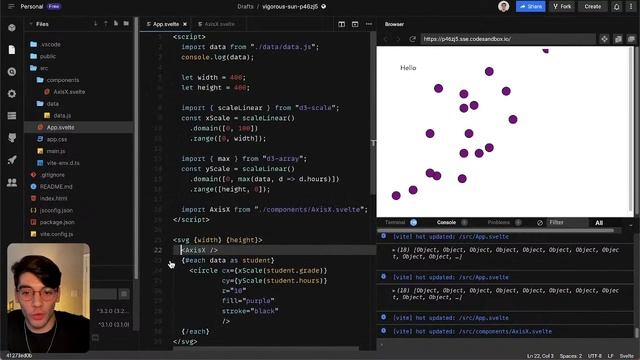This screenshot has width=640, height=360.
Task: Select the Browser panel tab
Action: click(x=394, y=24)
